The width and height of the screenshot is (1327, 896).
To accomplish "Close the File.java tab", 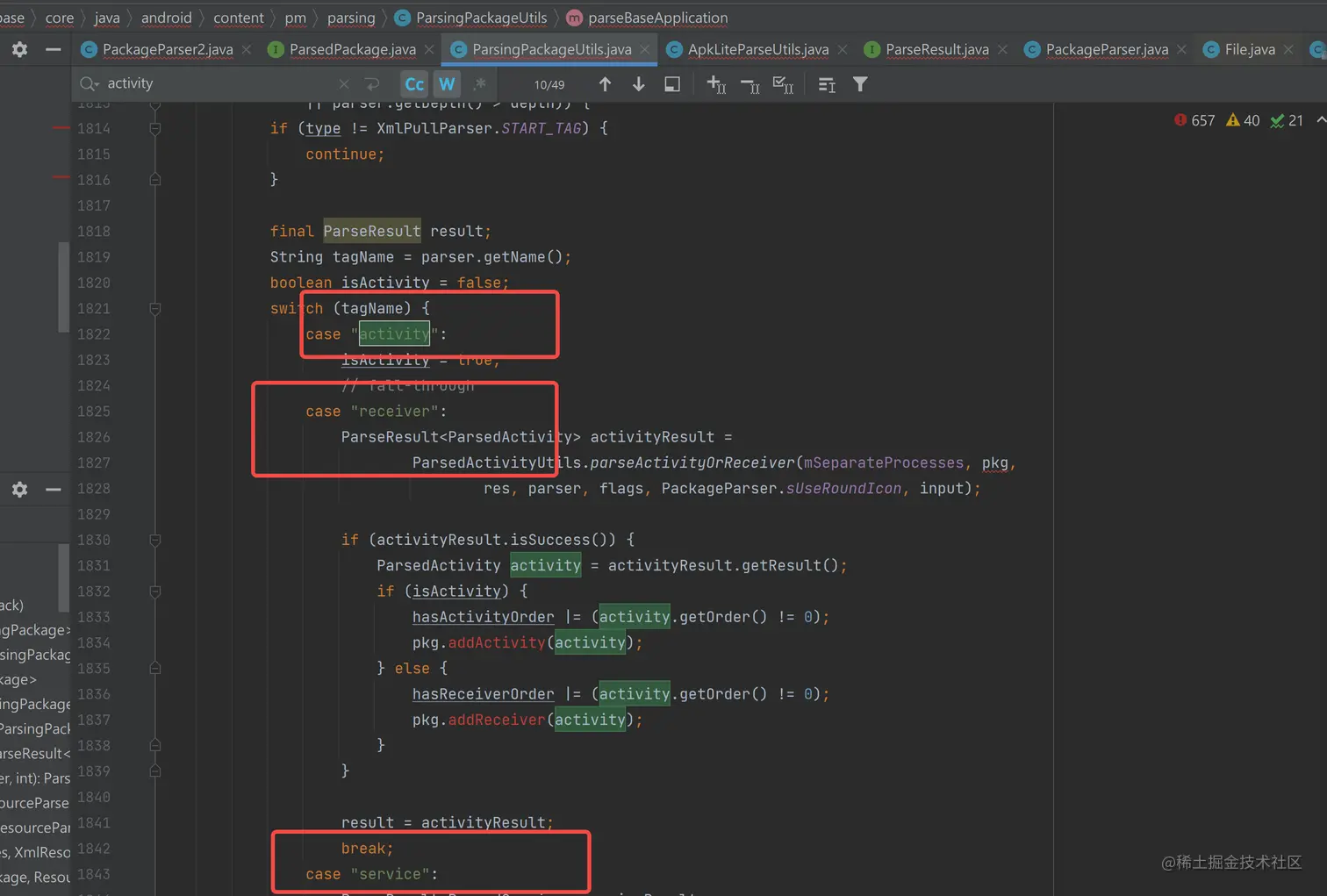I will point(1288,50).
